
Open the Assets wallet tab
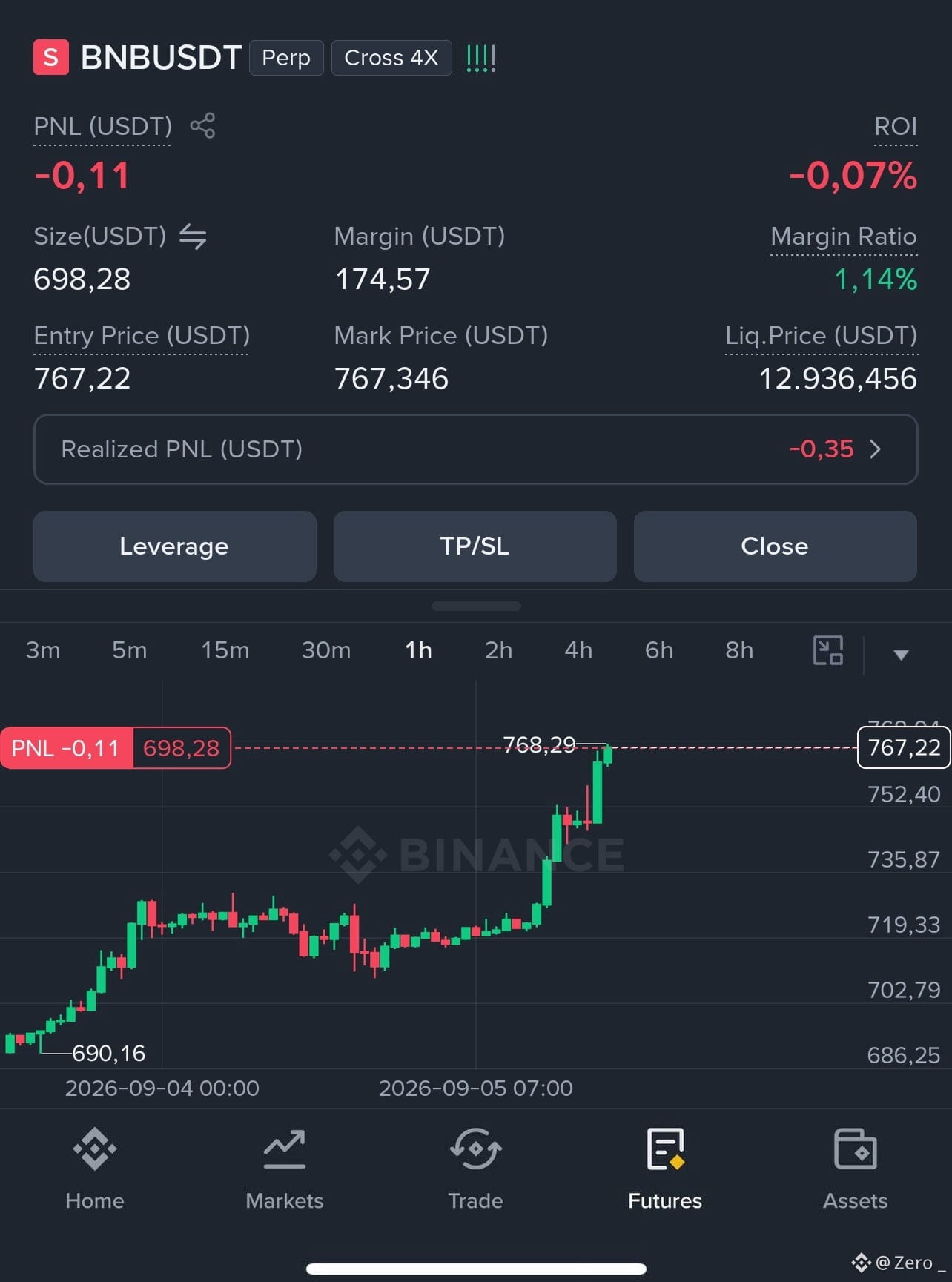click(x=855, y=1169)
